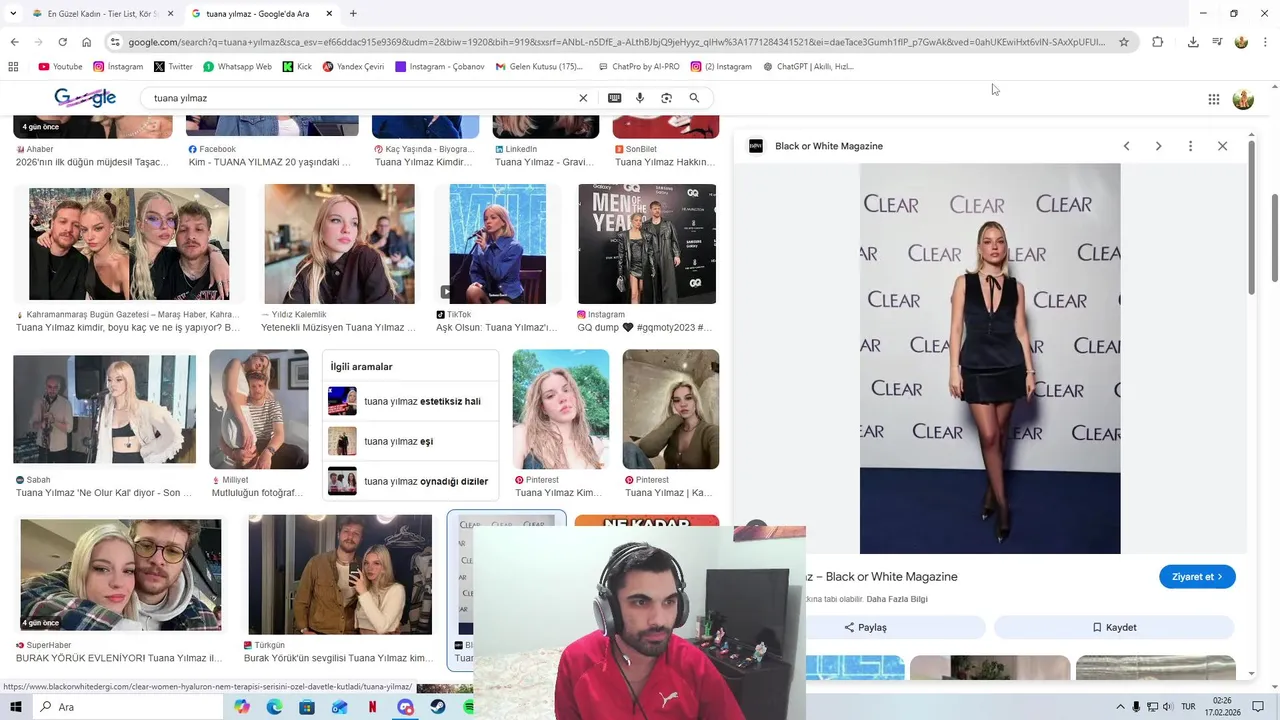Search by image with Google Lens icon
The image size is (1280, 720).
[666, 98]
